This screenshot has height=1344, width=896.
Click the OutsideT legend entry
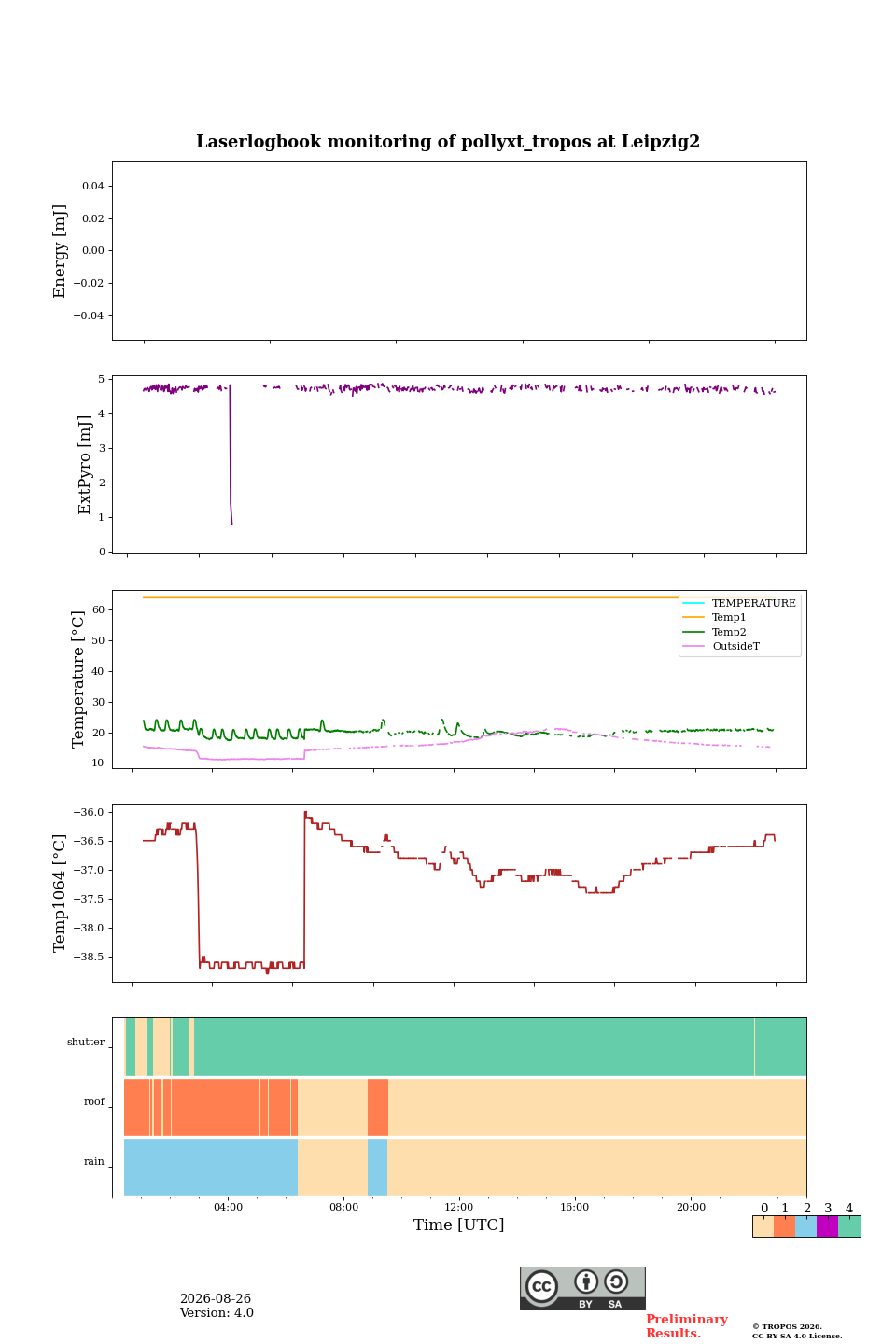coord(721,646)
